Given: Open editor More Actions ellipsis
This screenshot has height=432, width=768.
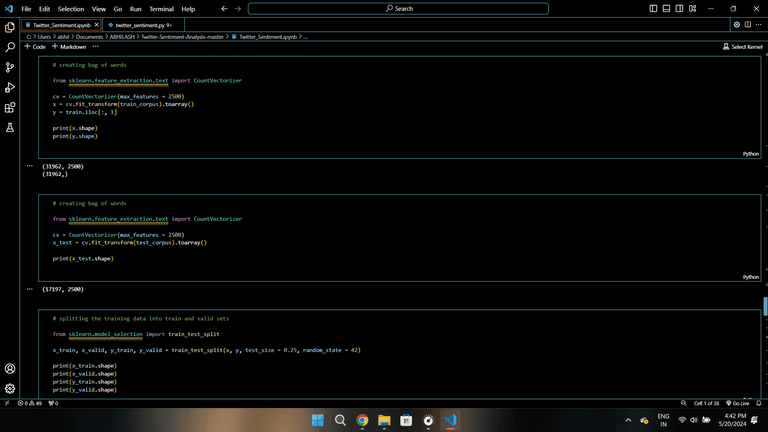Looking at the screenshot, I should click(759, 24).
